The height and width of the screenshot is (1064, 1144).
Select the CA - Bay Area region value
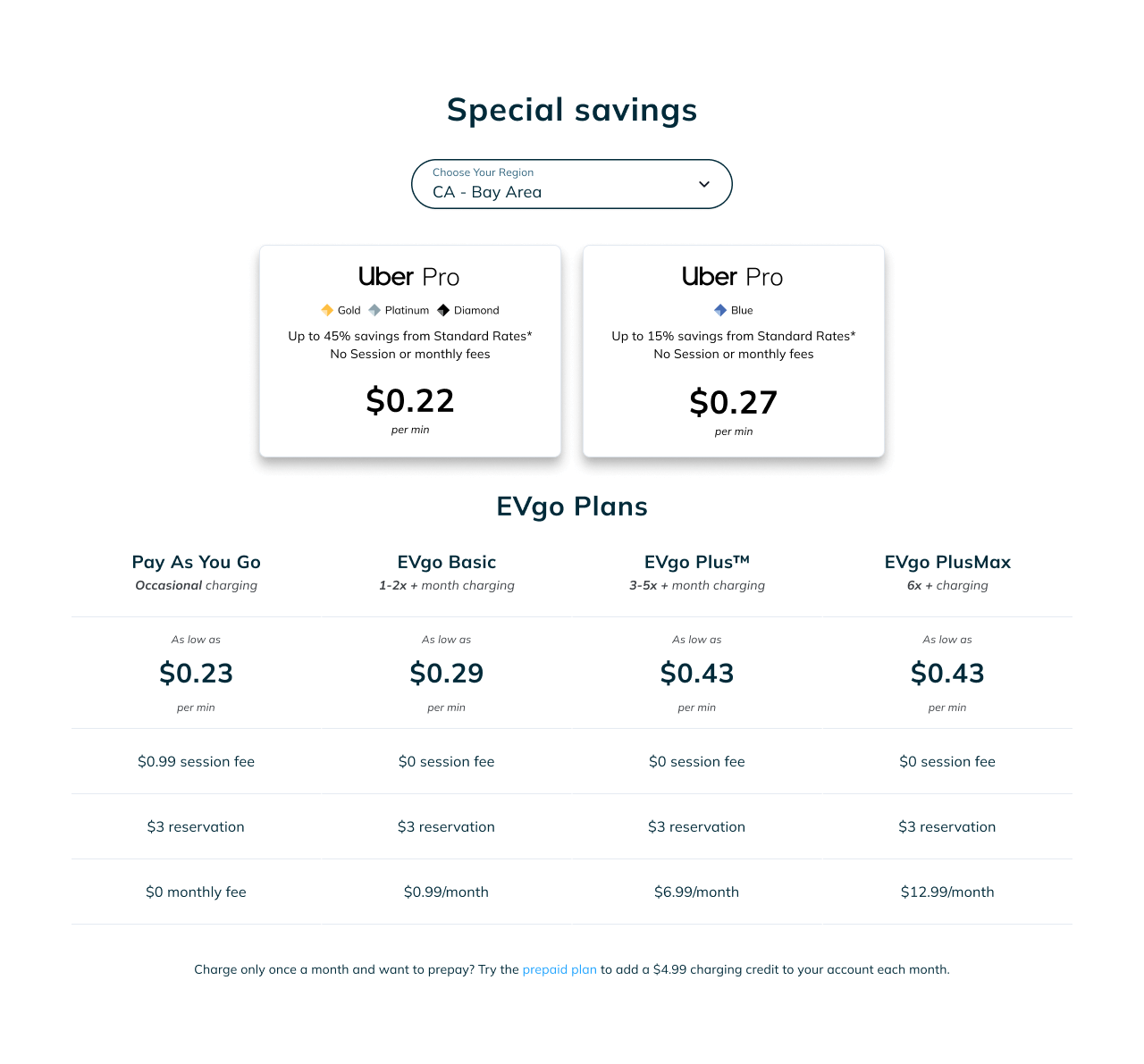click(x=487, y=192)
